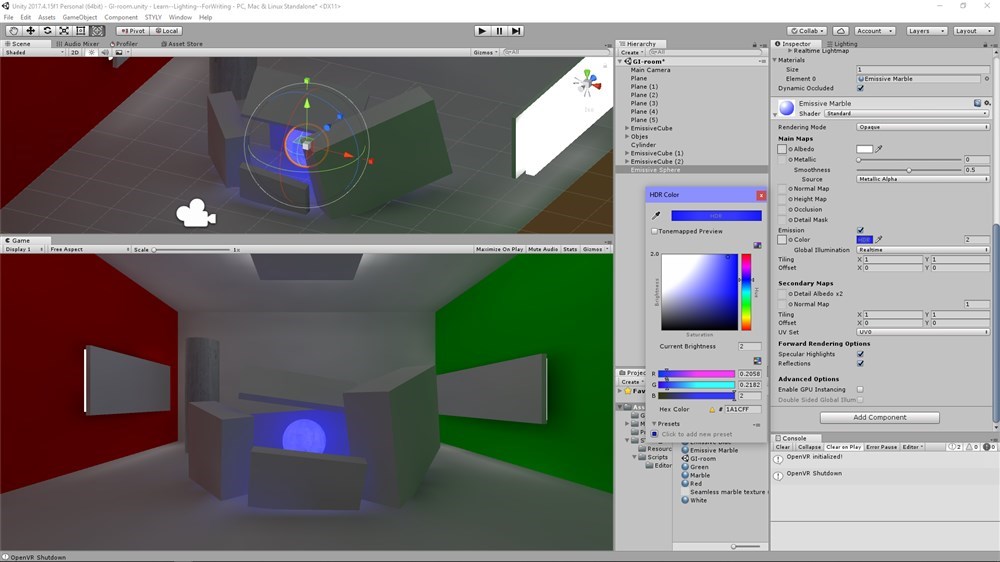Open the GameObject menu
Viewport: 1000px width, 562px height.
[80, 17]
